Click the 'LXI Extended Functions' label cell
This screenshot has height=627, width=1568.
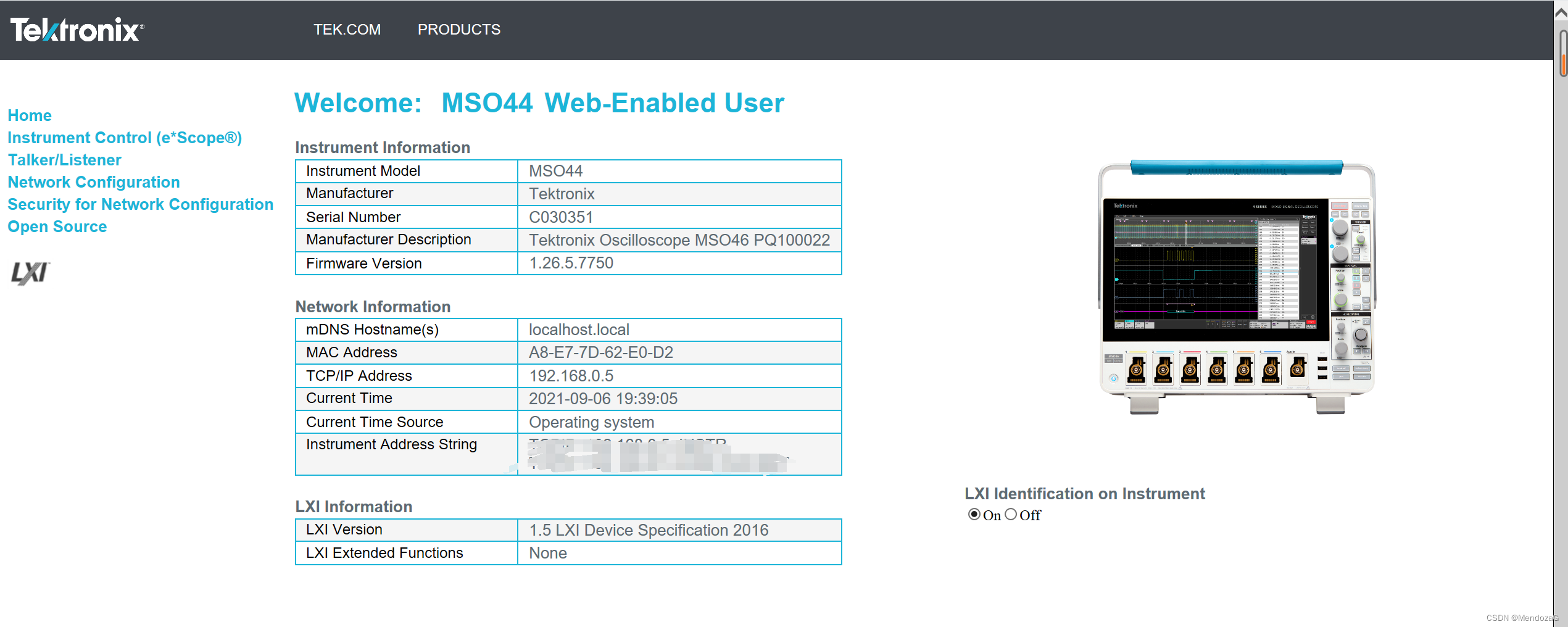pos(406,553)
